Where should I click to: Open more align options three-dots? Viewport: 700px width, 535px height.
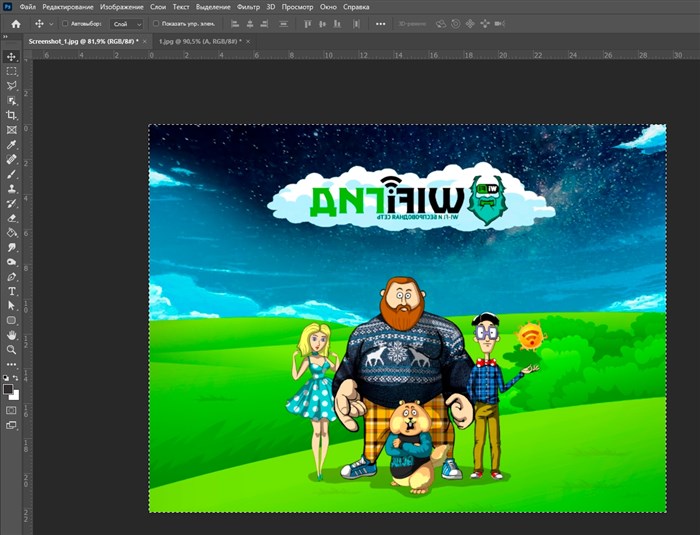pyautogui.click(x=380, y=24)
